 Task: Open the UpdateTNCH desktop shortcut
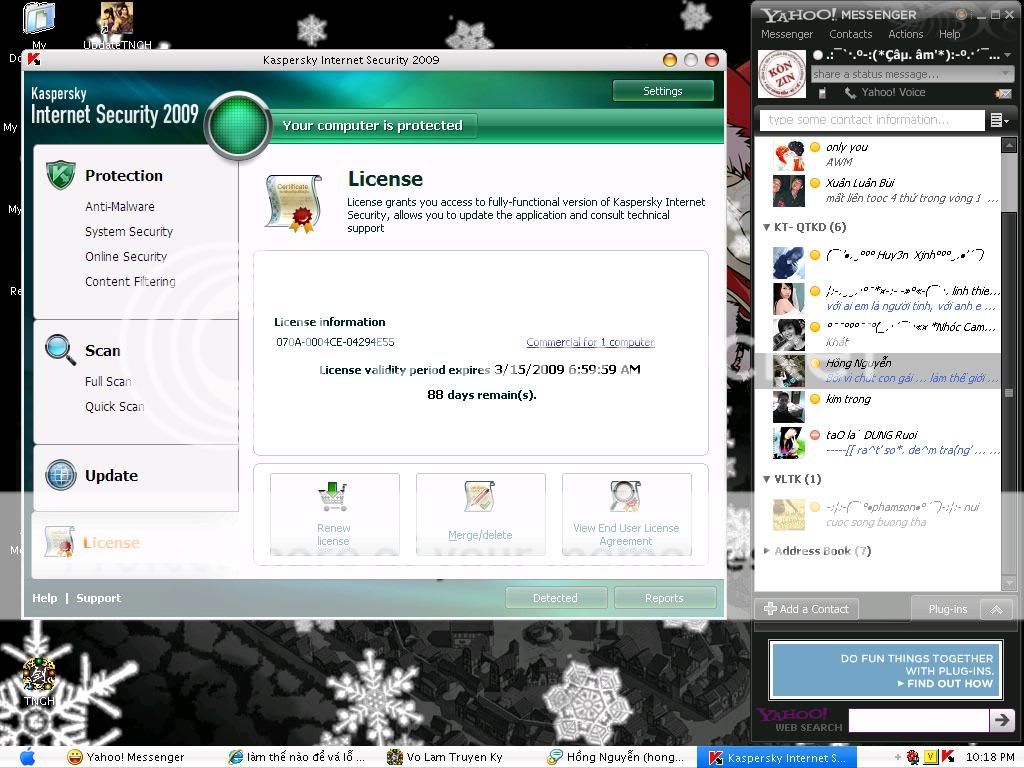point(117,25)
